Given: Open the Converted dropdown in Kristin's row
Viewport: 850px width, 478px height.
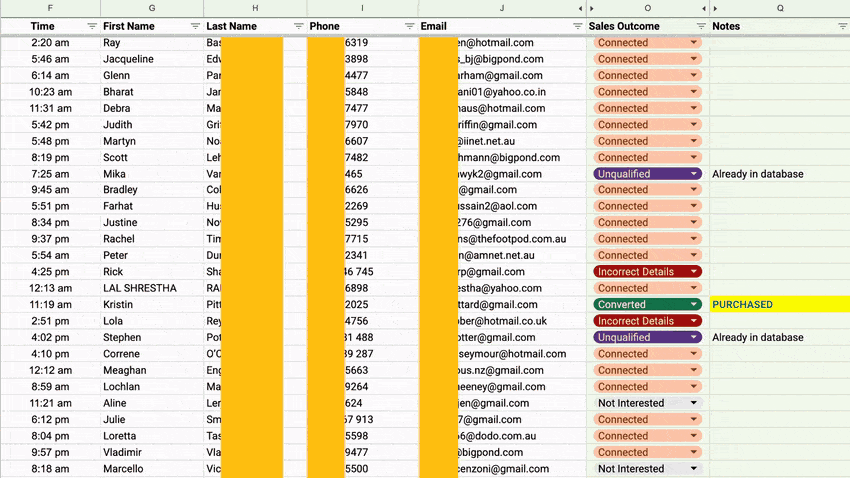Looking at the screenshot, I should click(694, 305).
